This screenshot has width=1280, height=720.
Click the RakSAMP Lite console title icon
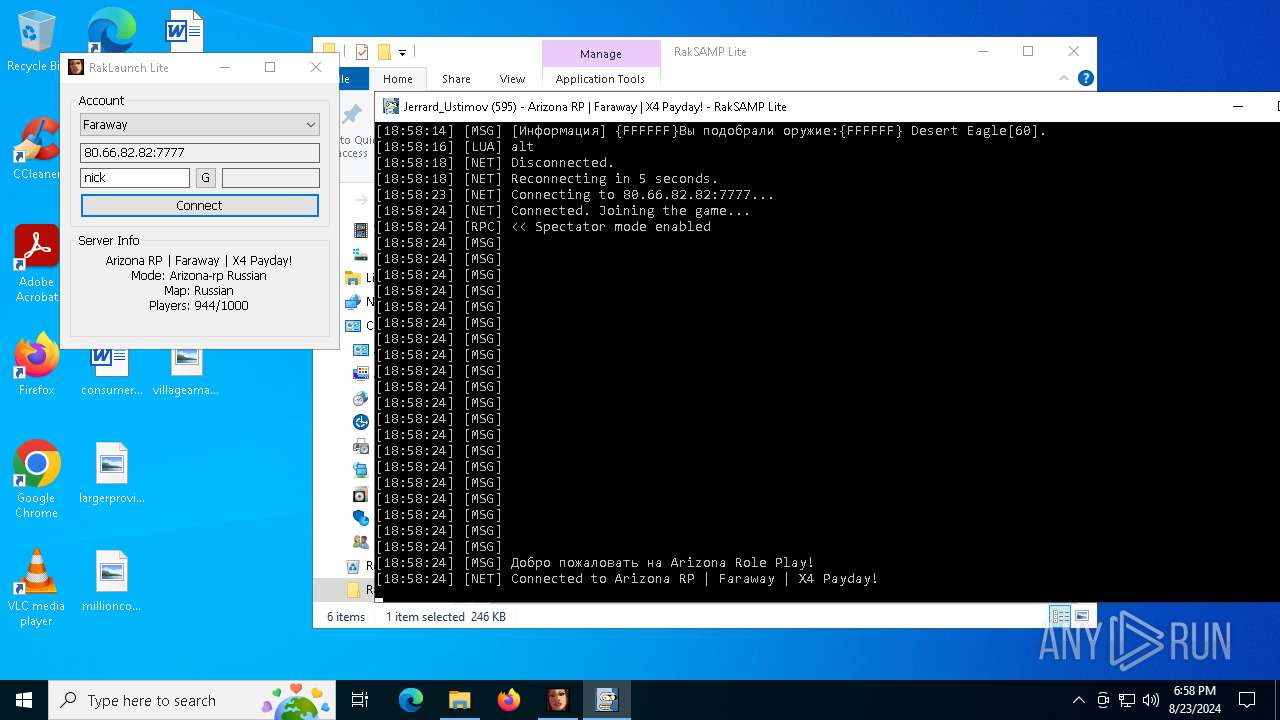391,106
